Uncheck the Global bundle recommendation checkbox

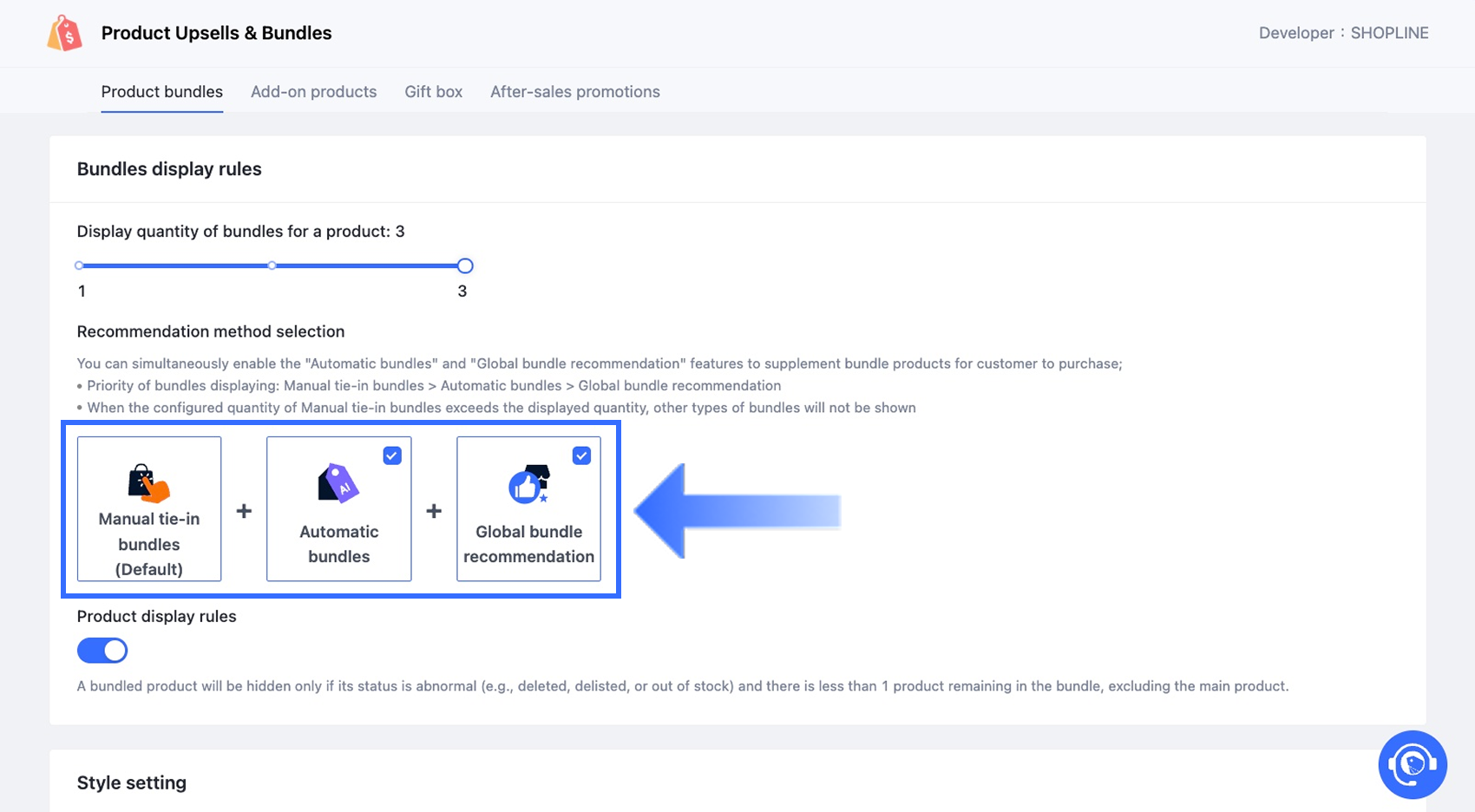[581, 455]
